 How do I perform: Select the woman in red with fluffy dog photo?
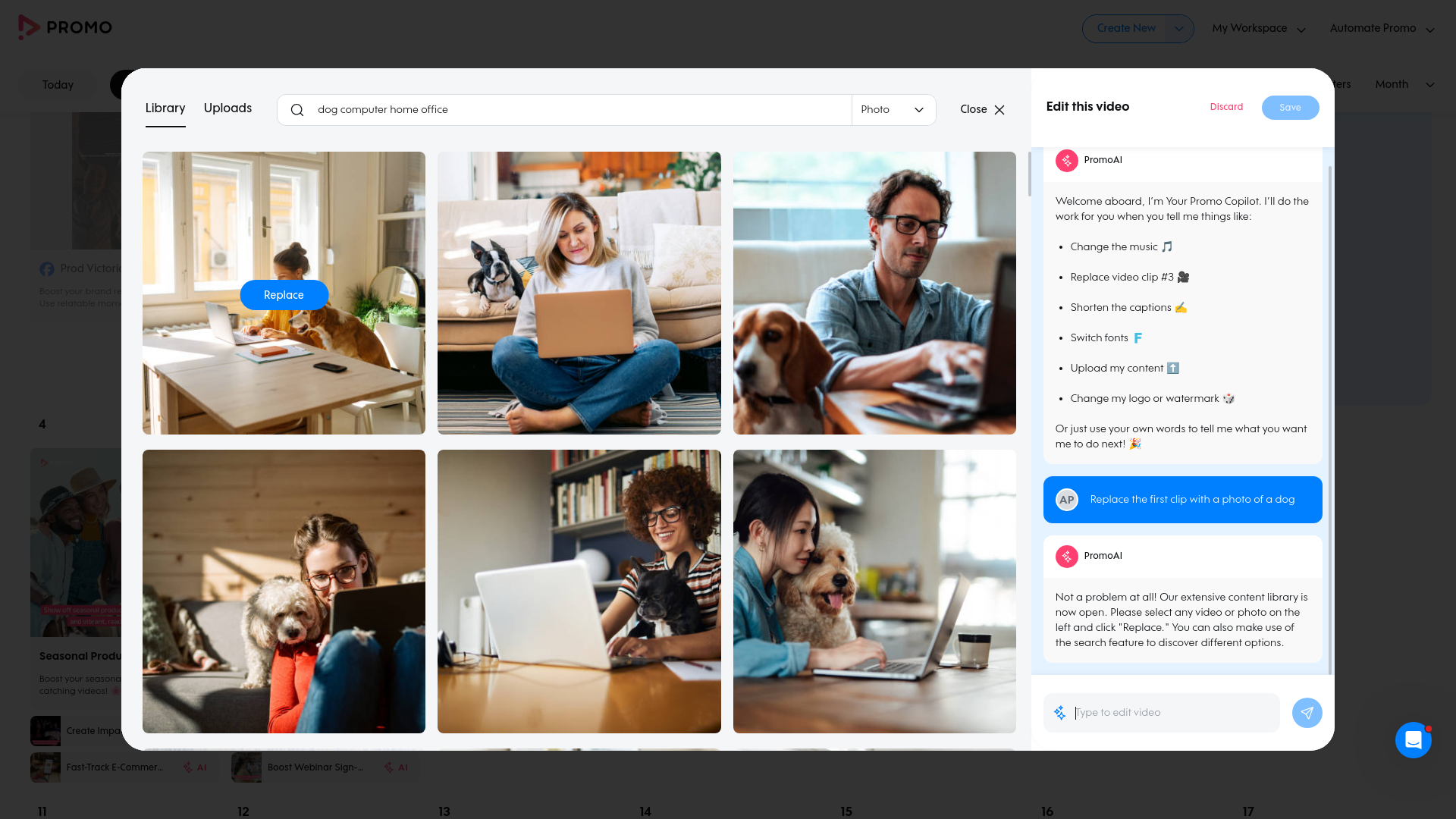tap(284, 591)
